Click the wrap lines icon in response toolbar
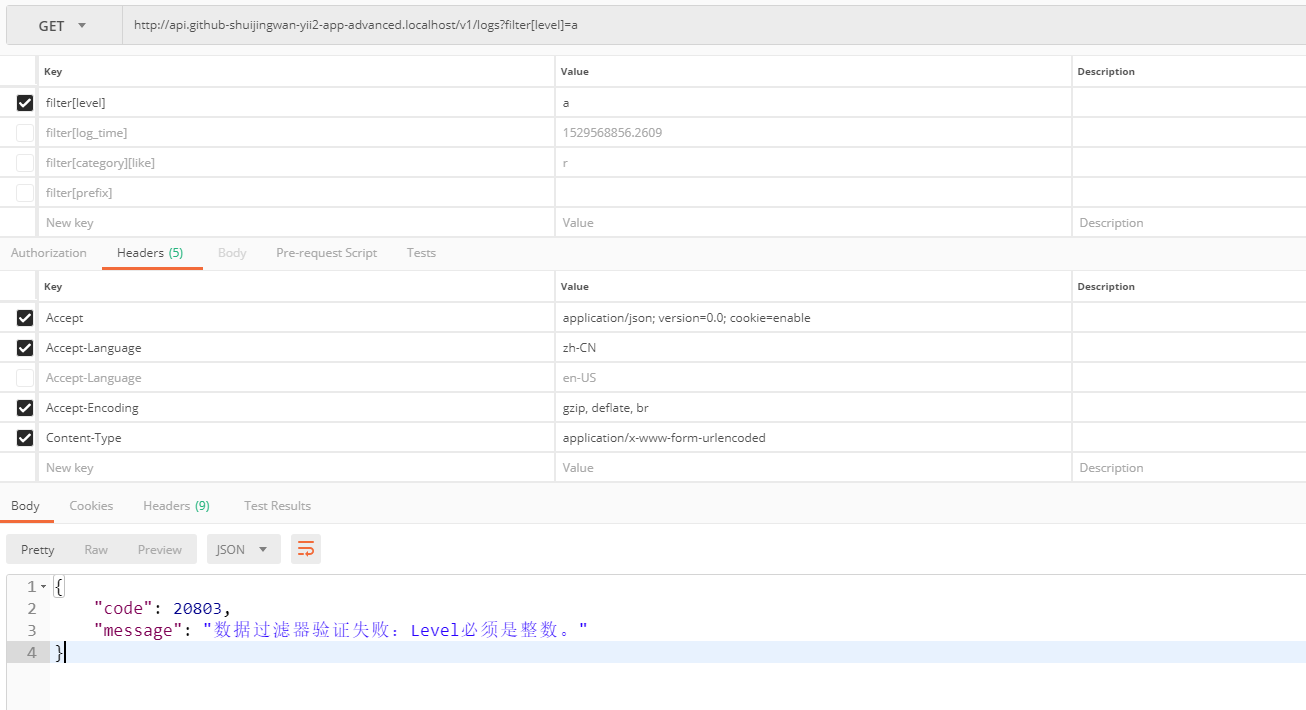The height and width of the screenshot is (710, 1306). point(306,549)
